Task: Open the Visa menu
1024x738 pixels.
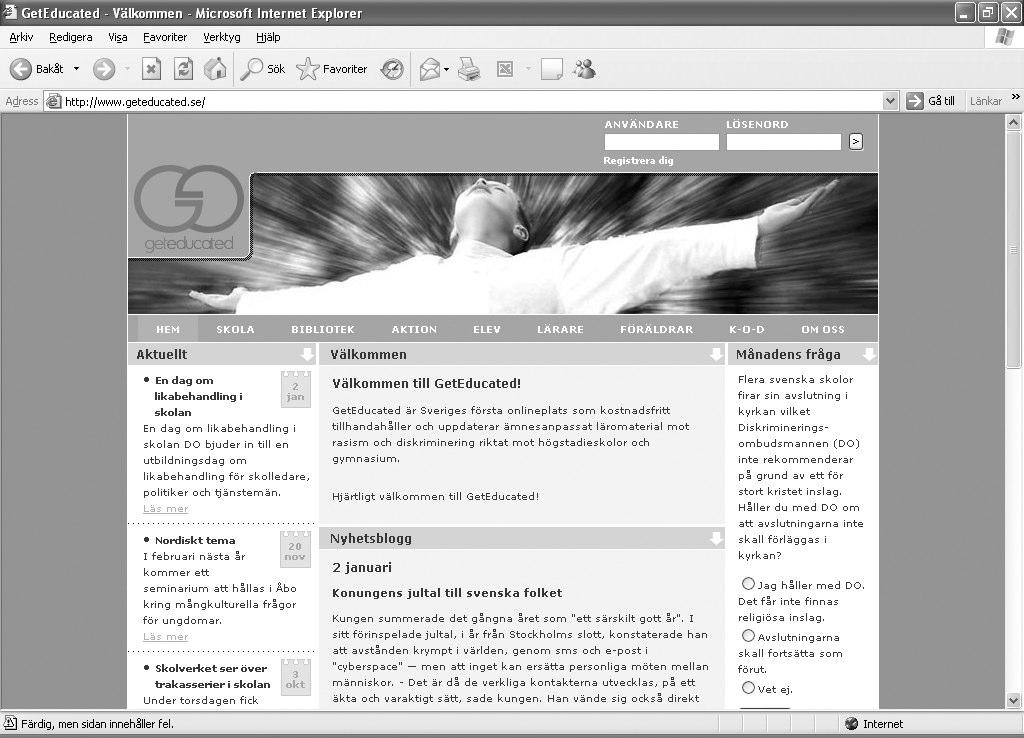Action: tap(118, 37)
